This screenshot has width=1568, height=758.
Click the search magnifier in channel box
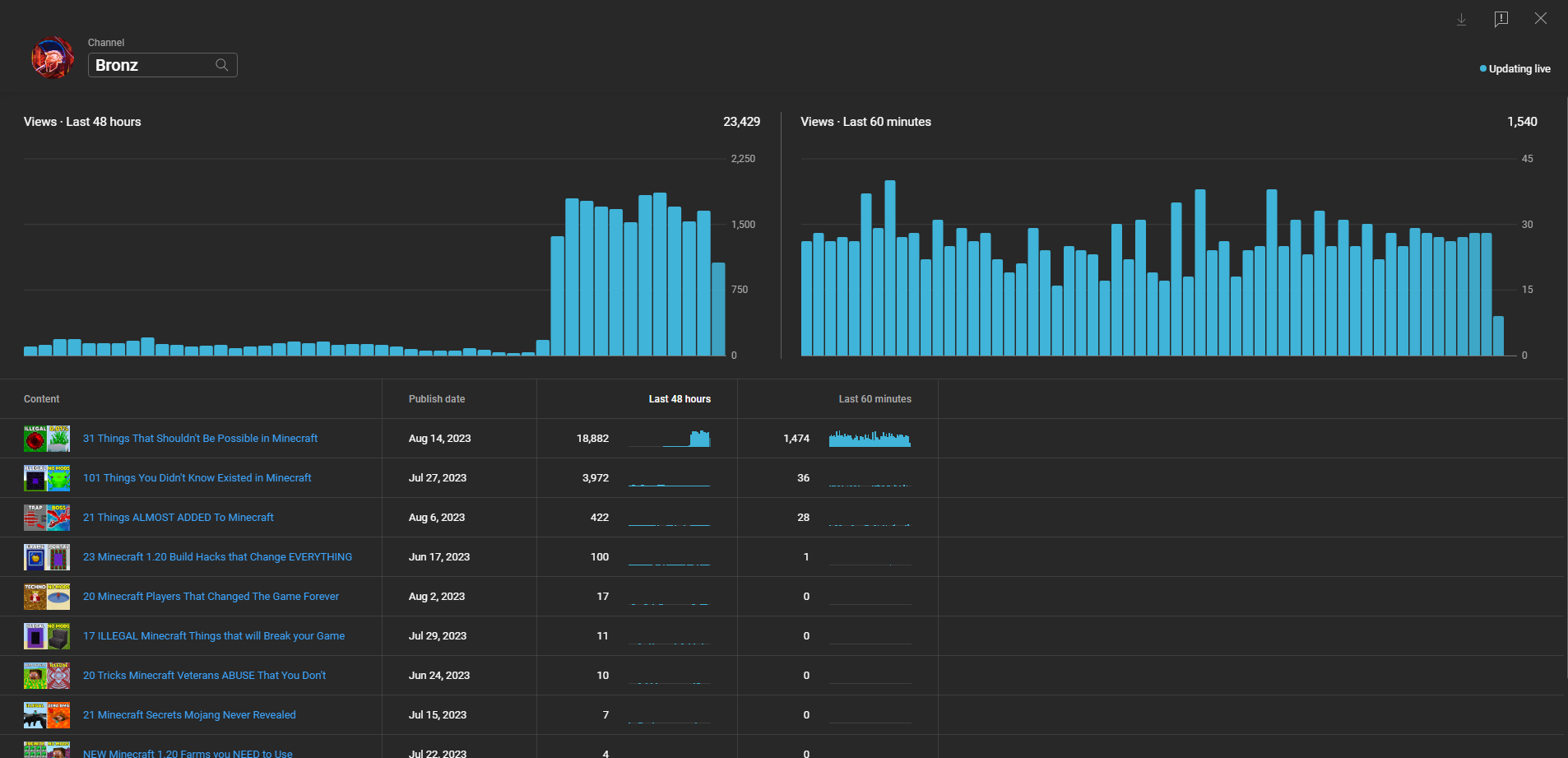[x=222, y=65]
